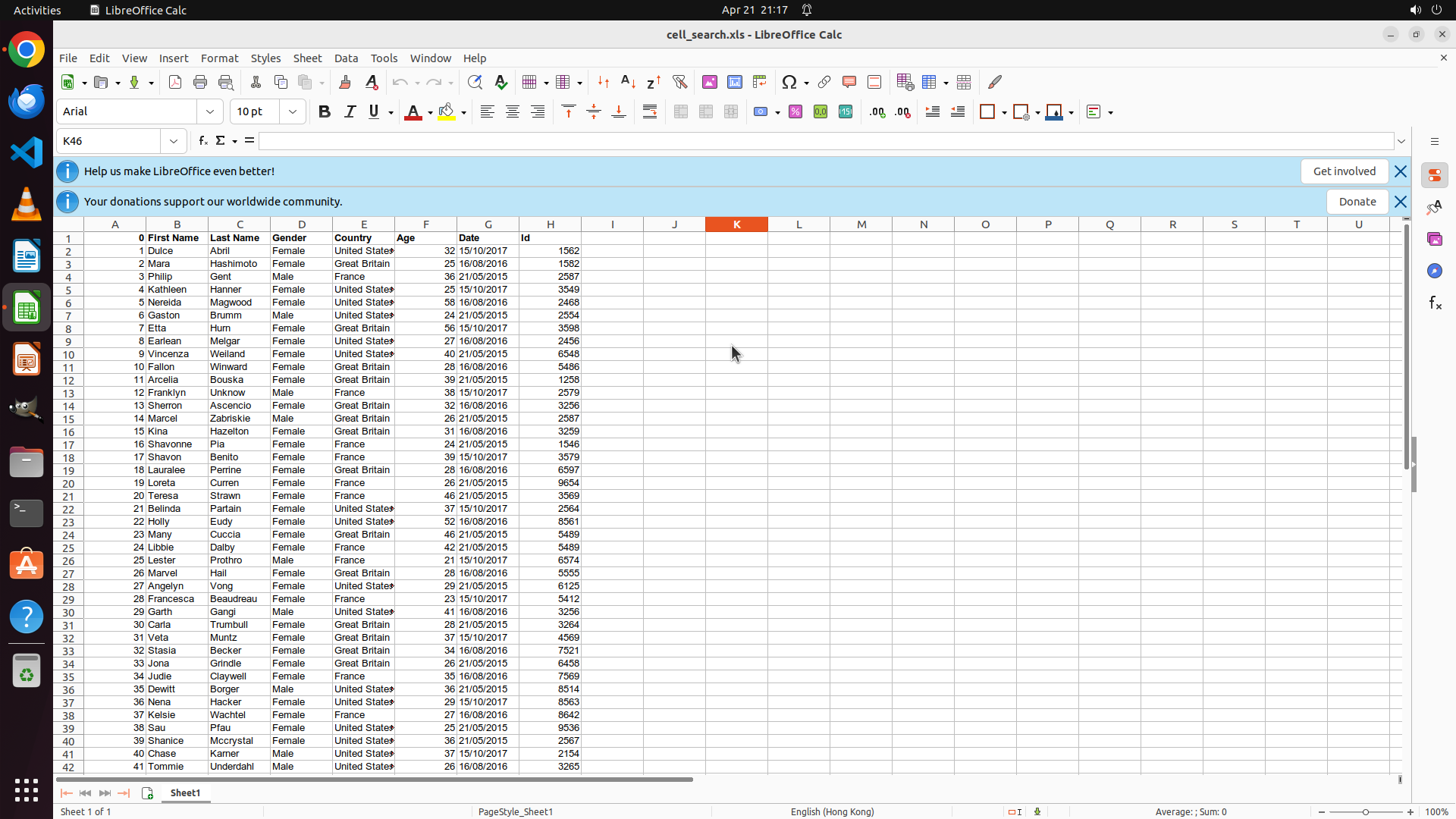
Task: Open the Function Wizard
Action: (202, 141)
